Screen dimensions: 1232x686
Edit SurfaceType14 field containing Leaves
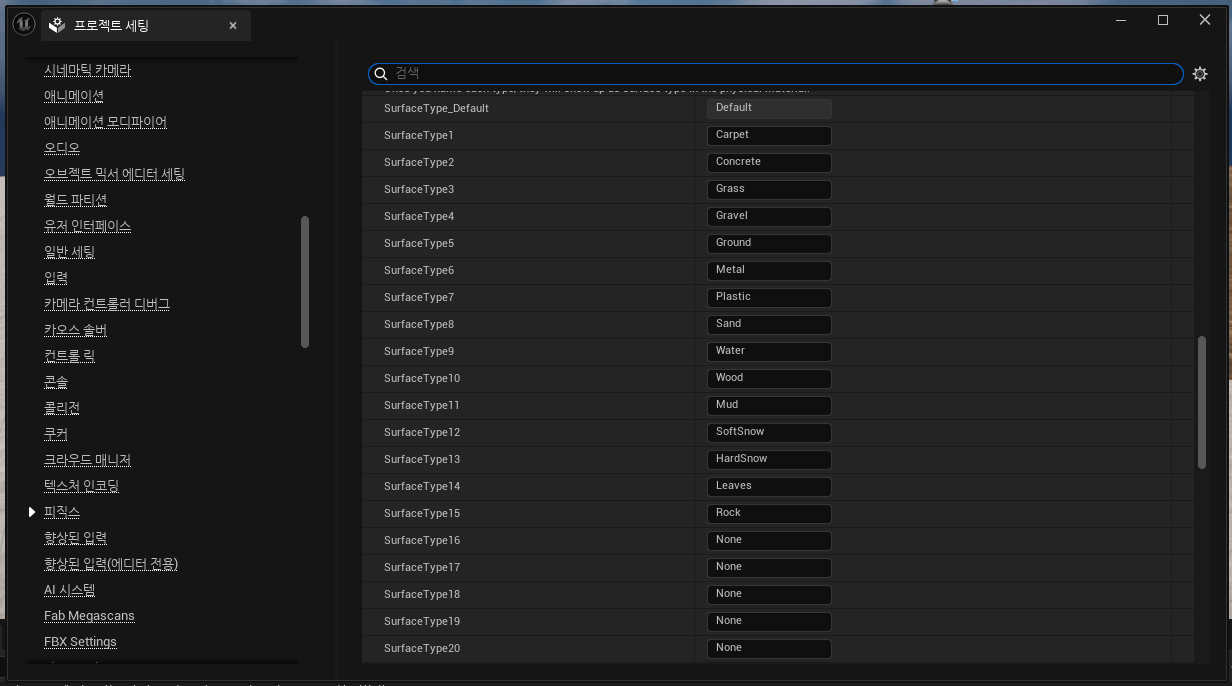coord(769,486)
